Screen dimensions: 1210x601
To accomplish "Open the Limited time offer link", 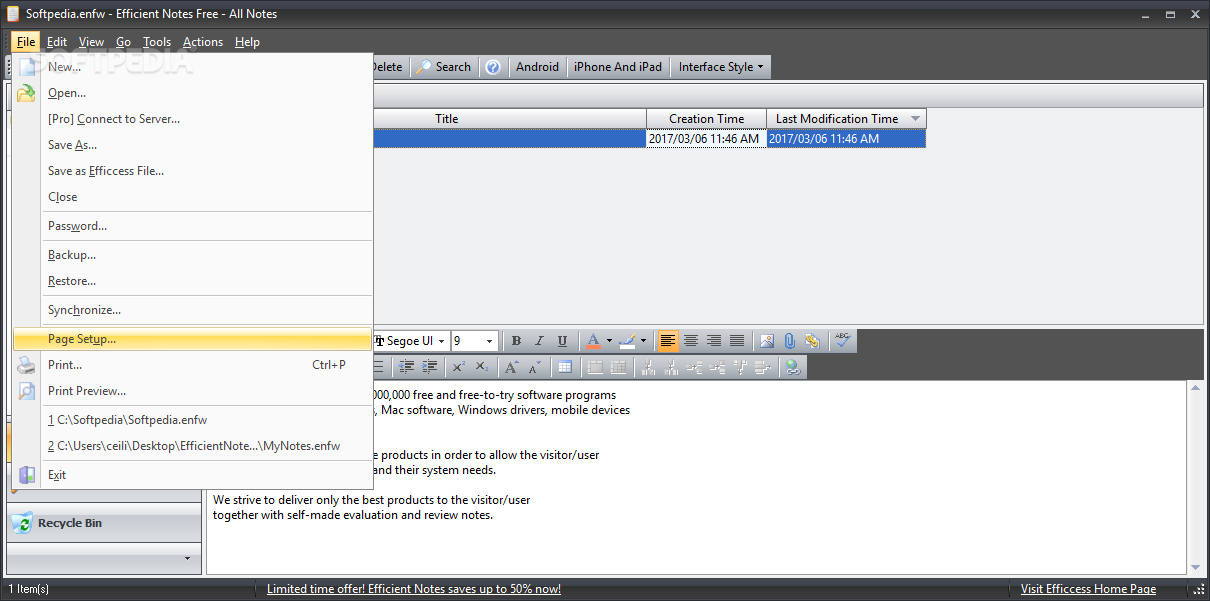I will 414,589.
